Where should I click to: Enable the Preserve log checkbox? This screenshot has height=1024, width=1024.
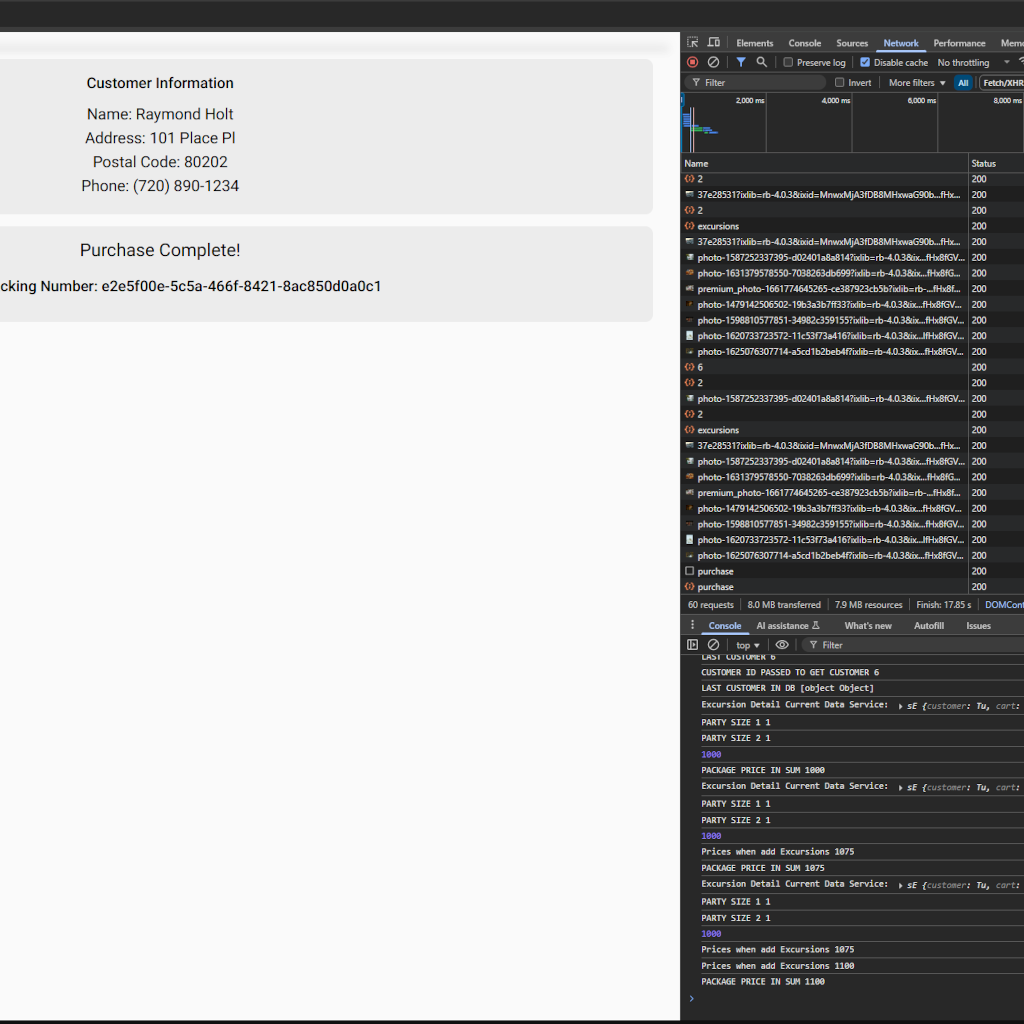(788, 62)
